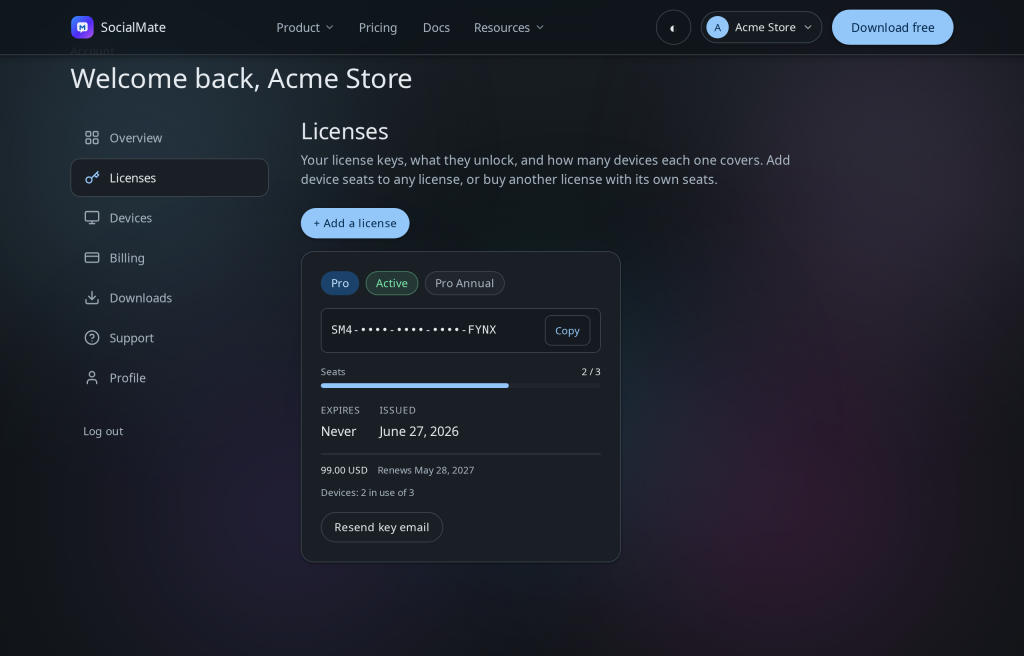Click the Pro Annual plan badge
Image resolution: width=1024 pixels, height=656 pixels.
coord(464,283)
